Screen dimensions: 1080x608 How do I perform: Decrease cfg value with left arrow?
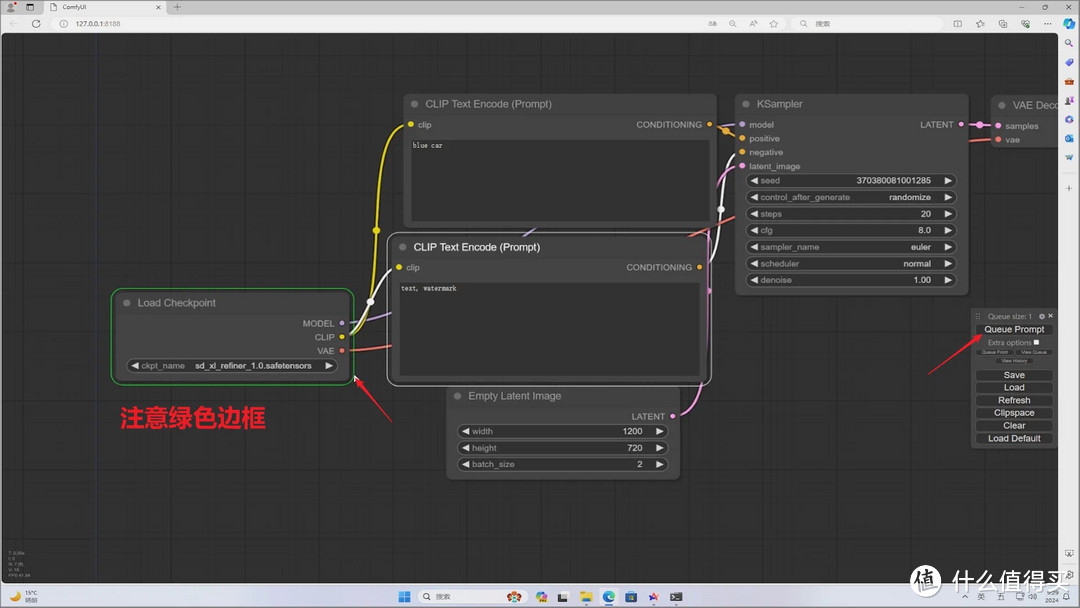click(754, 231)
